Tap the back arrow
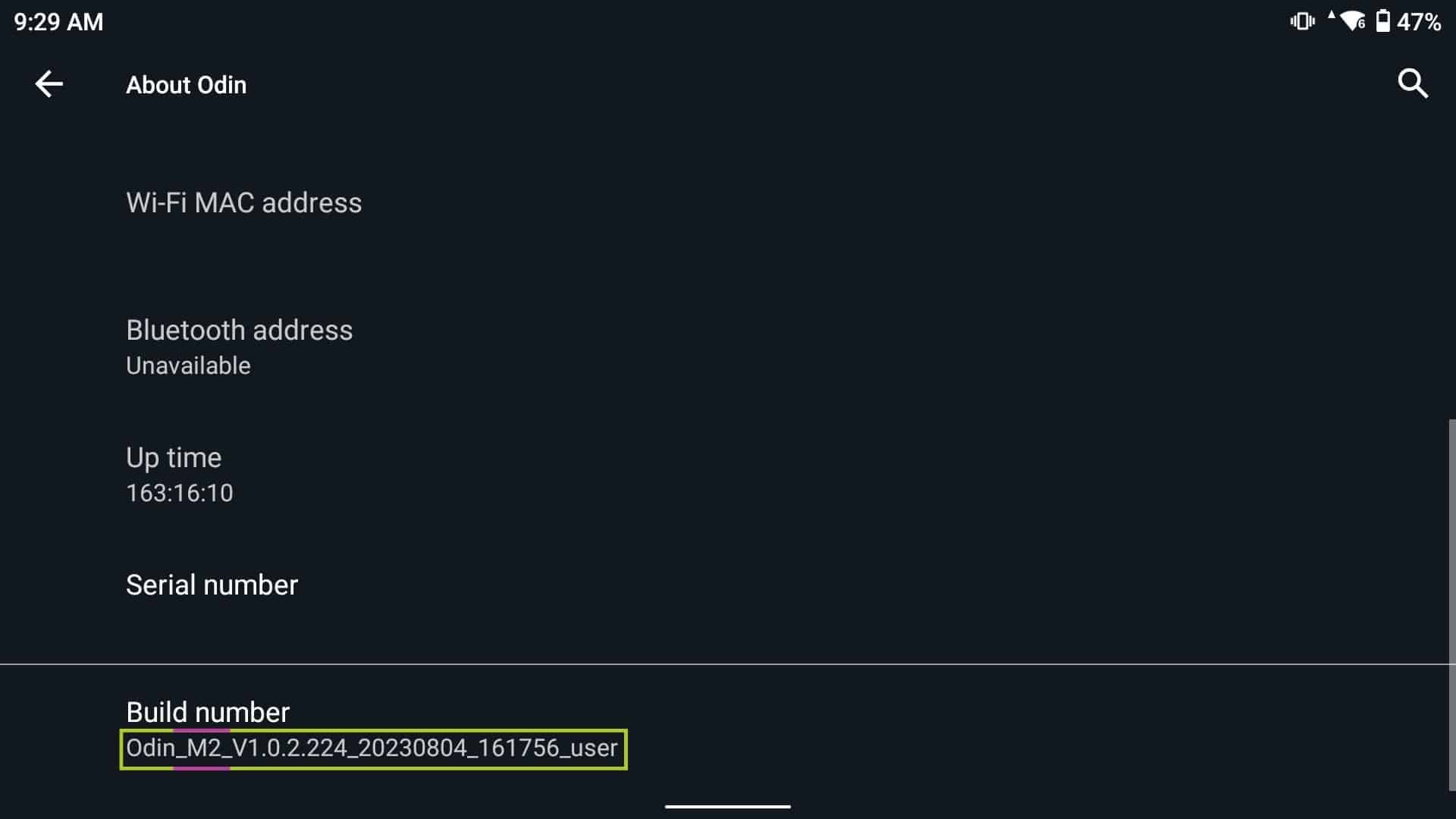 [49, 84]
